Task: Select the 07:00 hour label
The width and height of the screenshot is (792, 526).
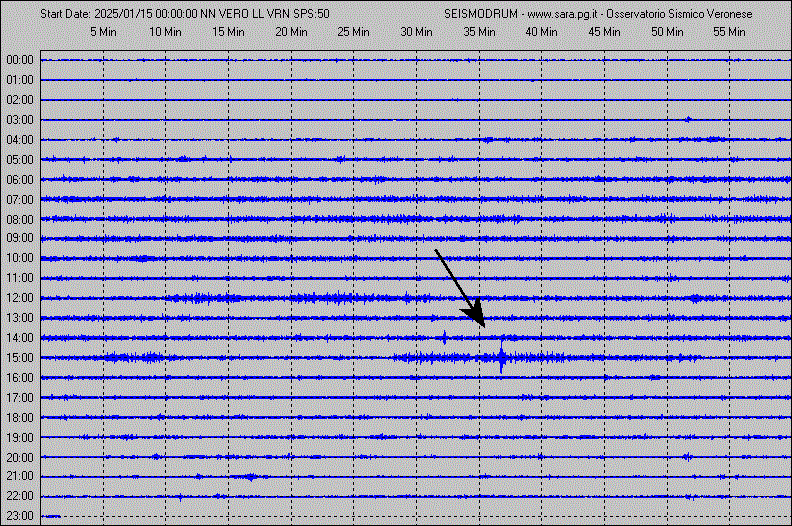Action: pos(20,200)
